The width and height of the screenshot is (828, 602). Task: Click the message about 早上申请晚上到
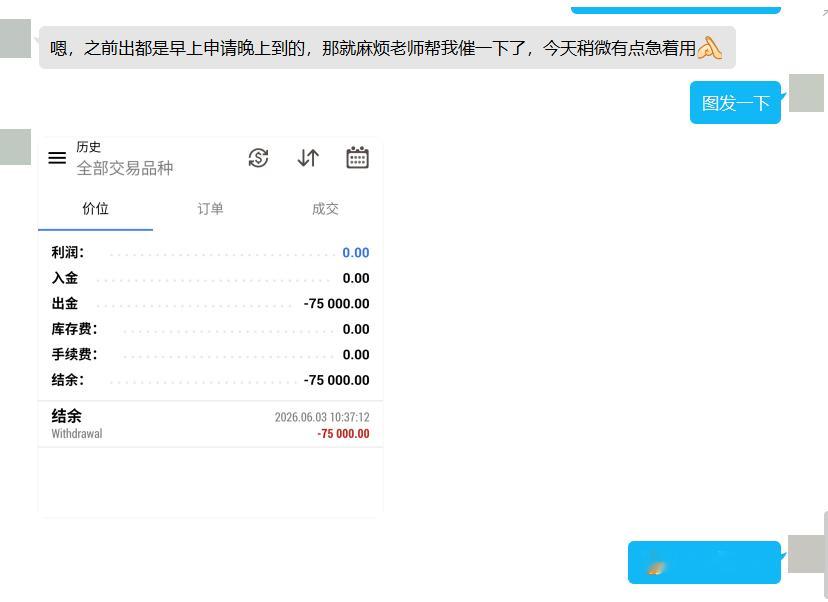pos(387,48)
